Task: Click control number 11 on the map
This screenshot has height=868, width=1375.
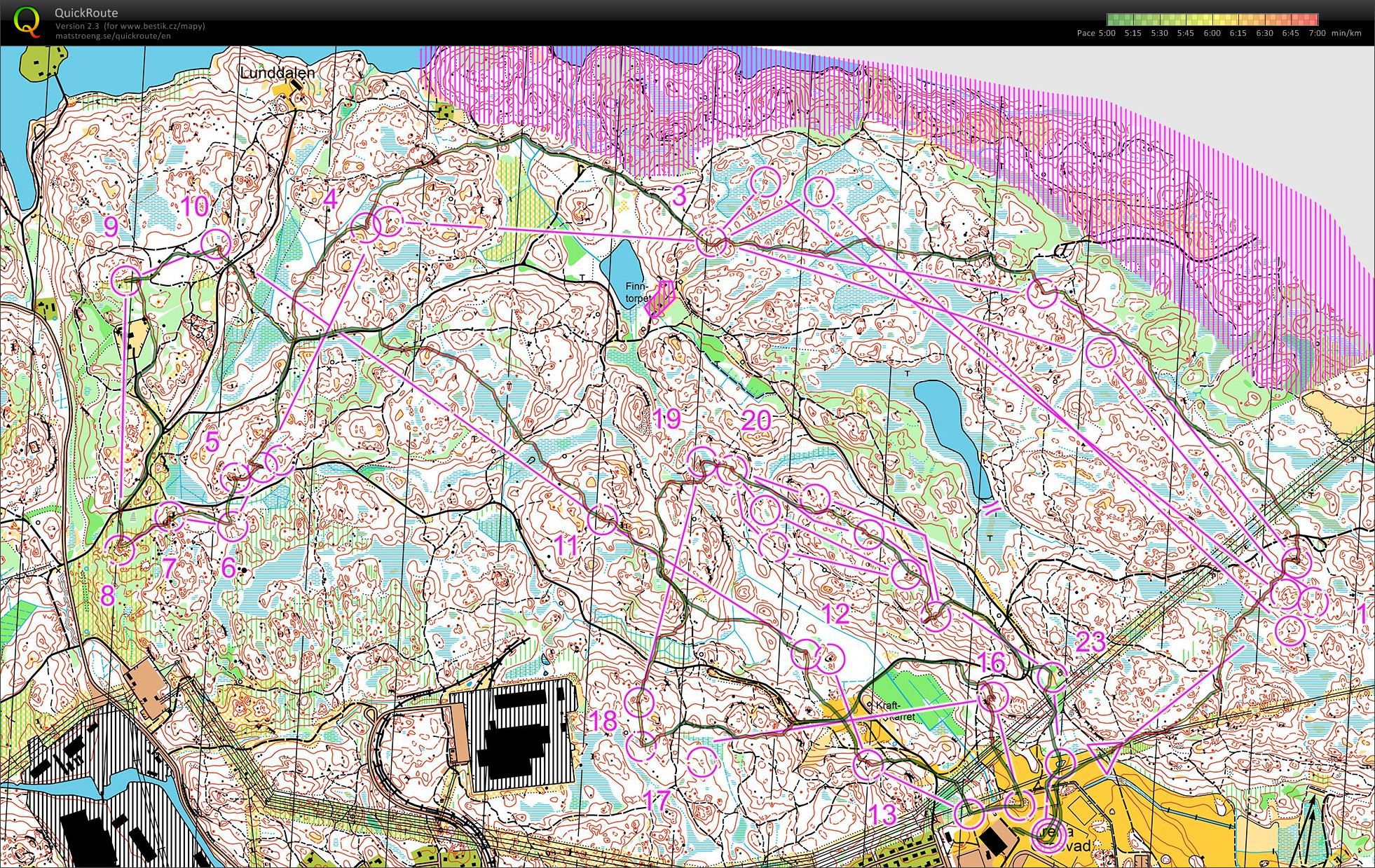Action: 566,545
